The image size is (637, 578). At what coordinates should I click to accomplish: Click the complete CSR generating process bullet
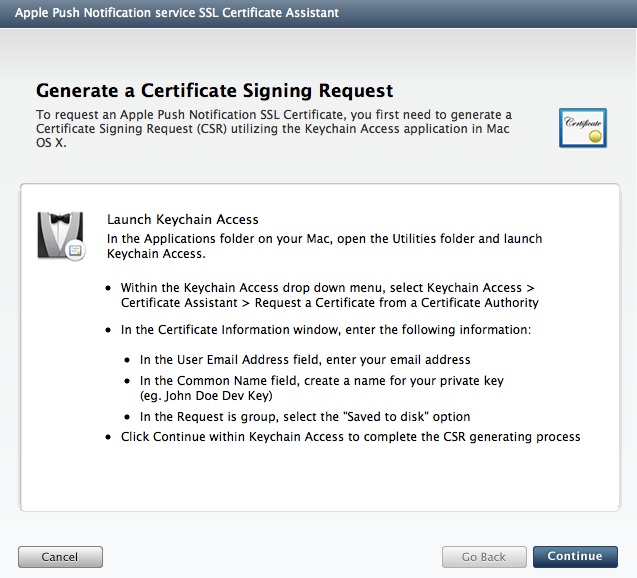click(350, 437)
